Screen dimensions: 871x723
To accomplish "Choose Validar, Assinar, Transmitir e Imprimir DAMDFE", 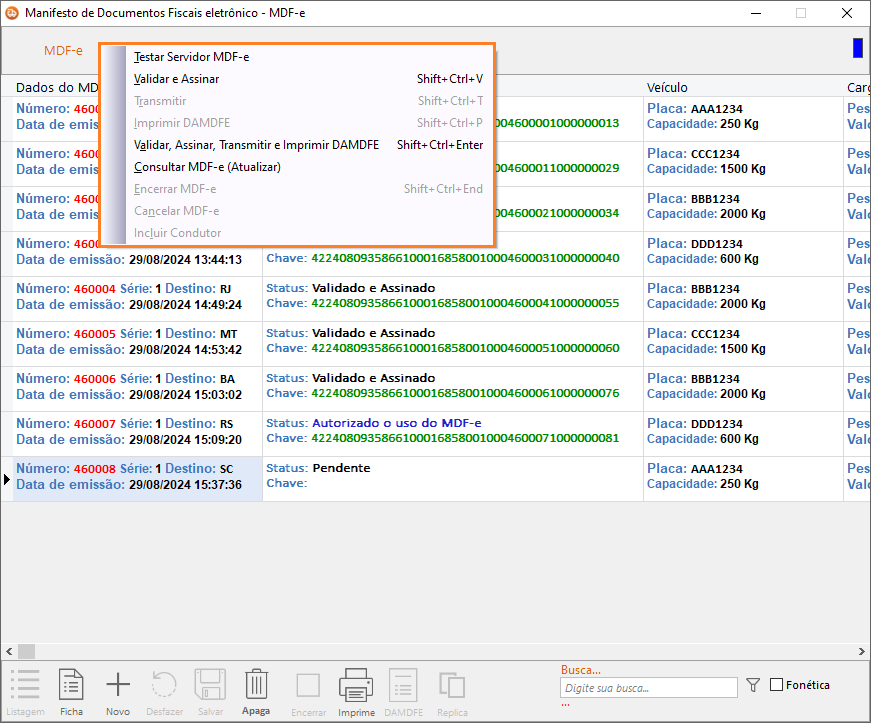I will 256,145.
